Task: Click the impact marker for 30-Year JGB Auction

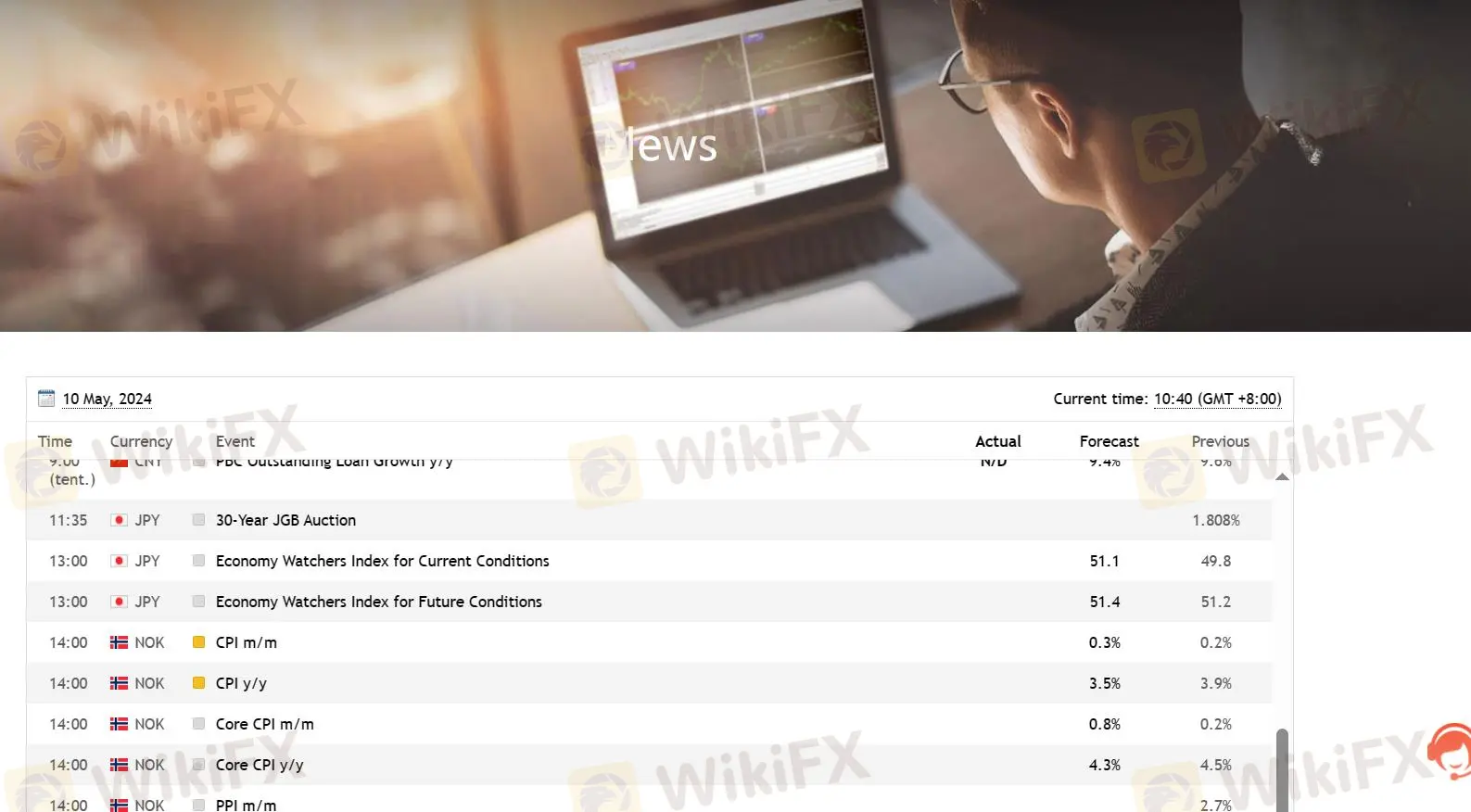Action: (198, 520)
